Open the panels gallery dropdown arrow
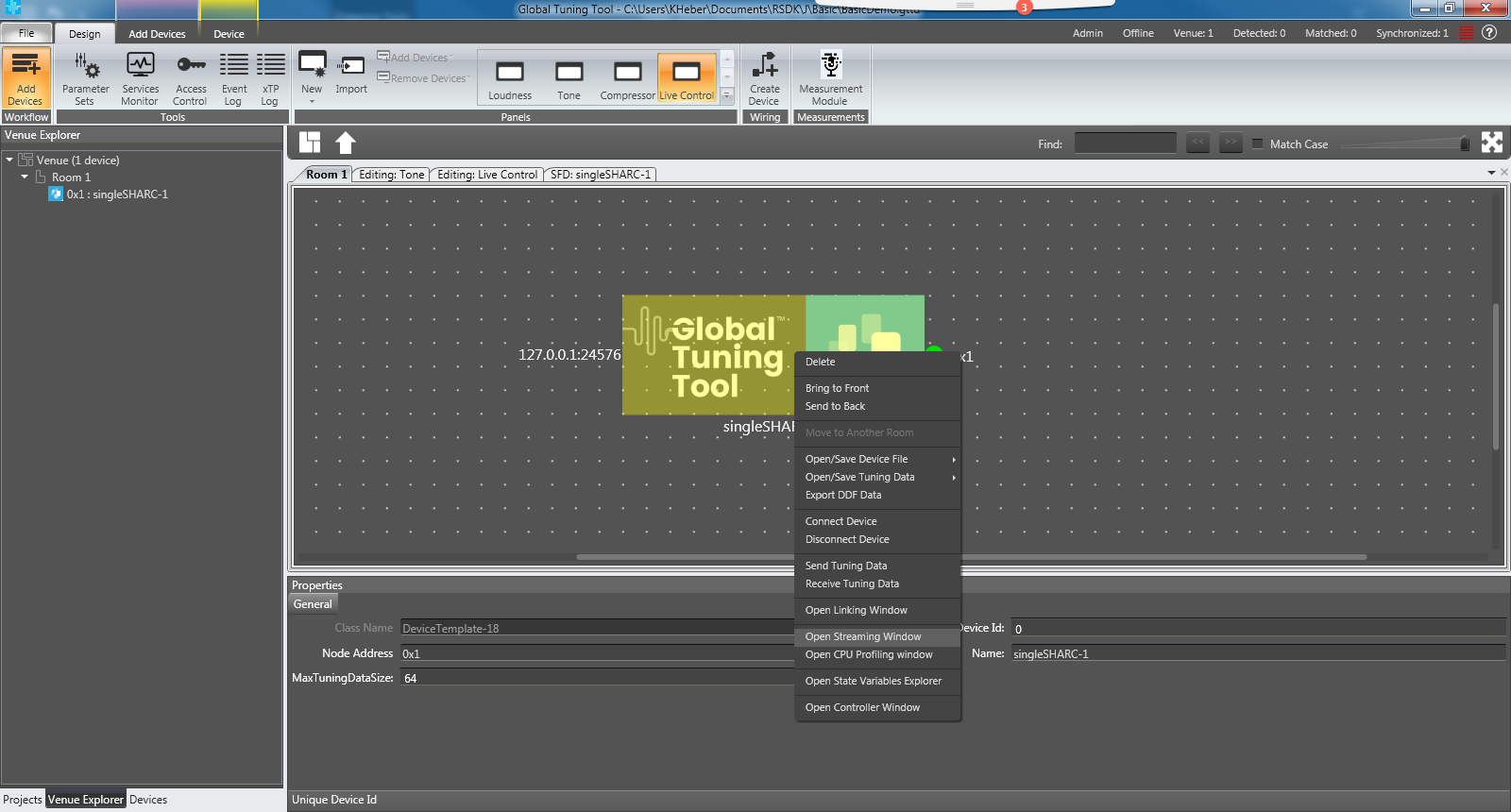Screen dimensions: 1511x812 click(x=727, y=95)
